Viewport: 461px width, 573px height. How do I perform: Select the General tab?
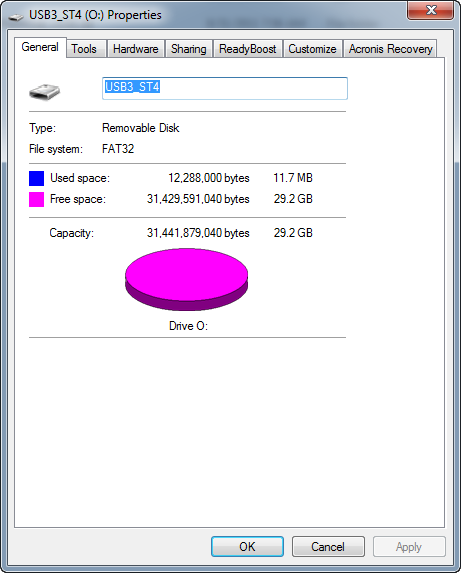[x=40, y=48]
